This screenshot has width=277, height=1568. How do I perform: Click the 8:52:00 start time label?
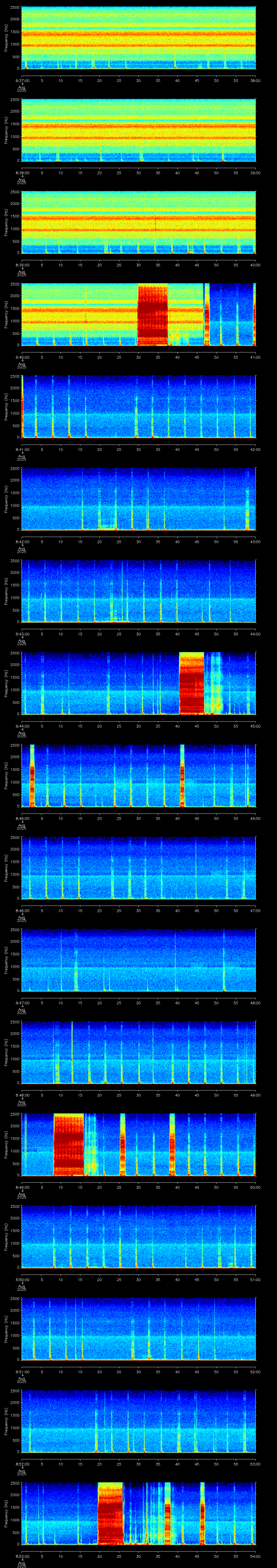pyautogui.click(x=22, y=1464)
